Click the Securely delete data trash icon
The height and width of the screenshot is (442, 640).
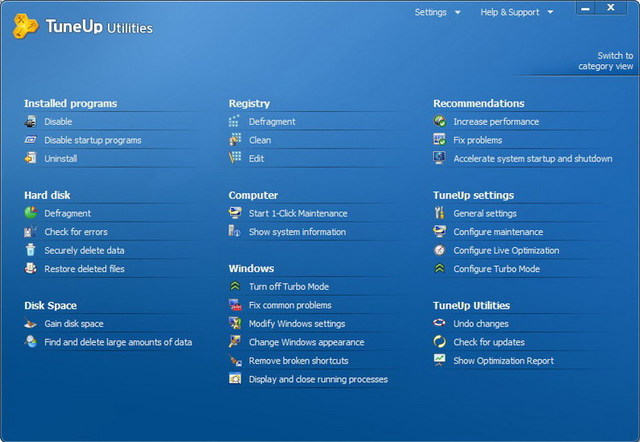tap(31, 250)
